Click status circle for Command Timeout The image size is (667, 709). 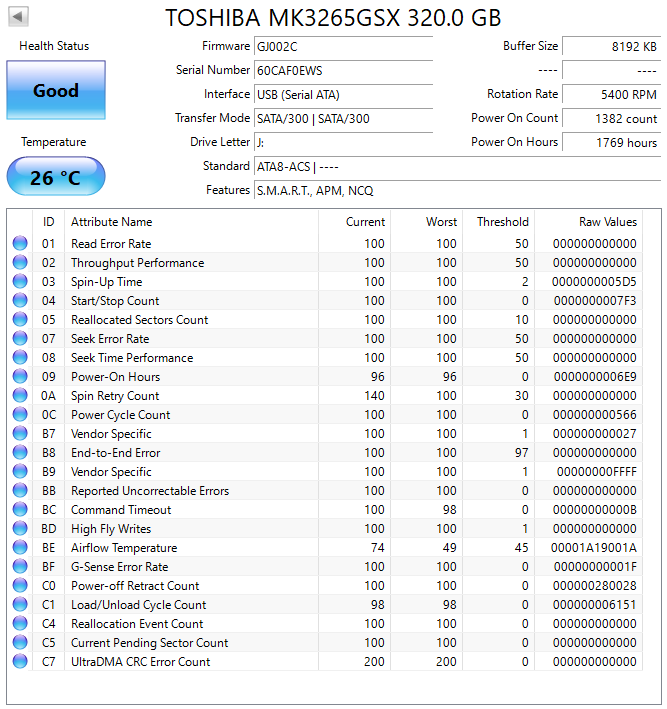20,509
